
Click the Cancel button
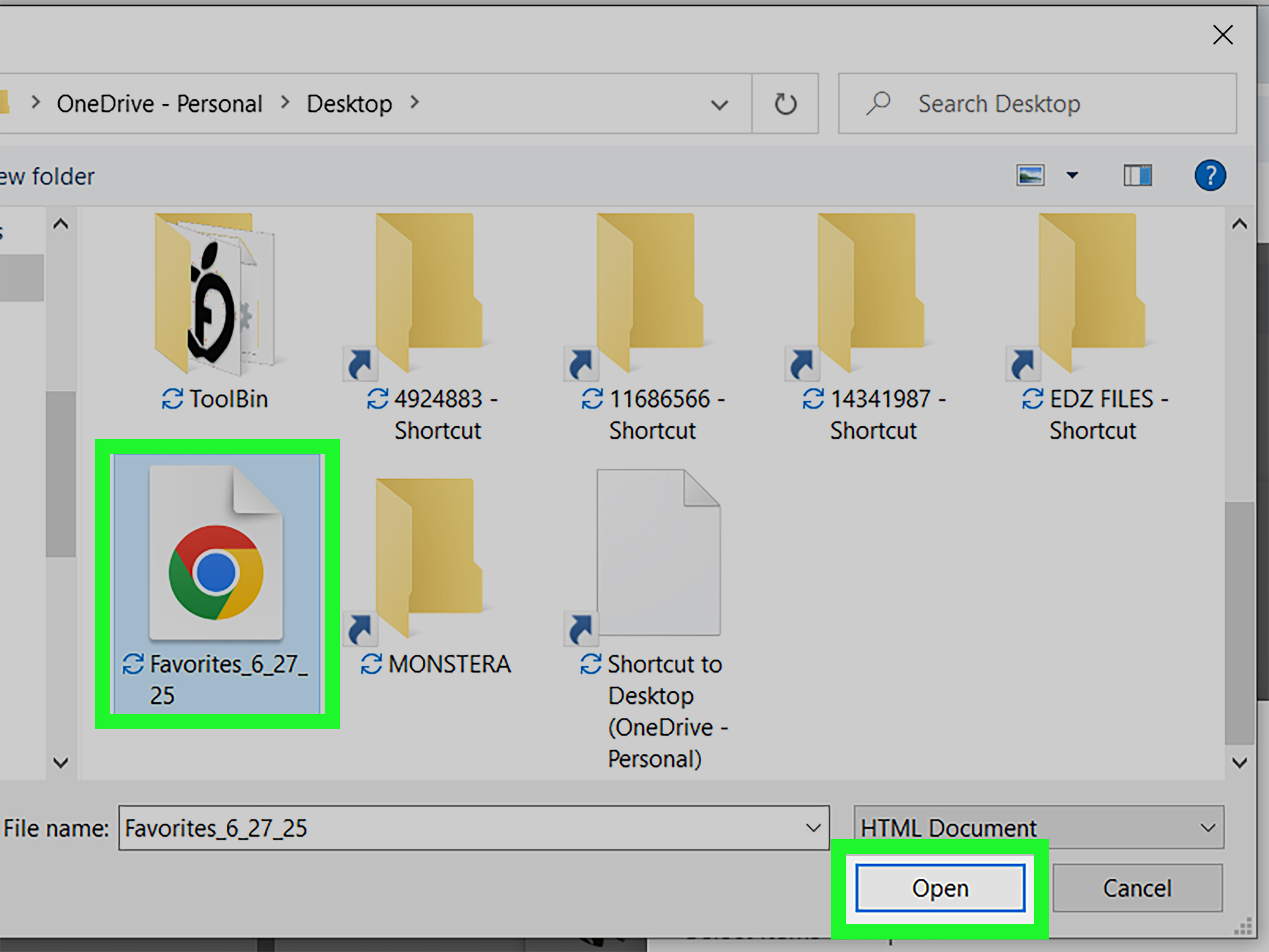click(1136, 887)
